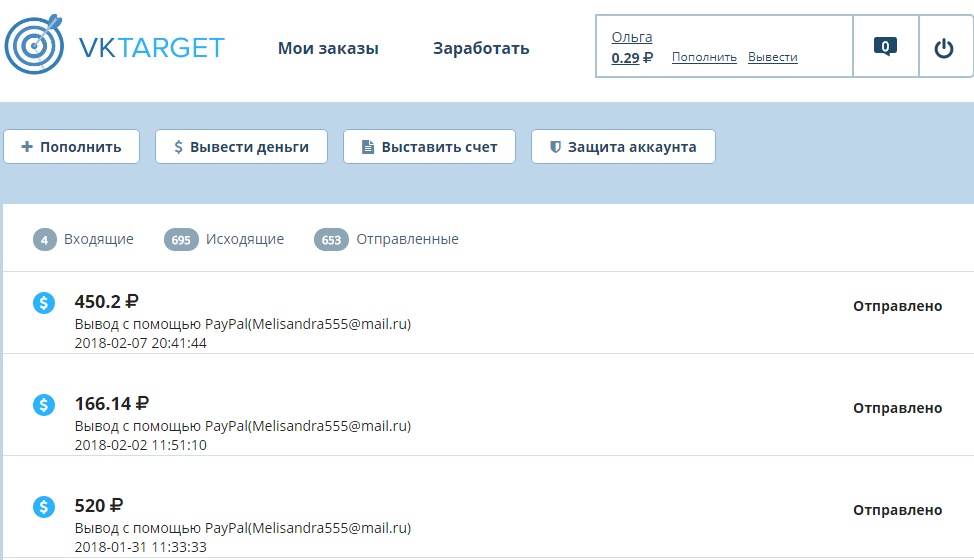This screenshot has height=560, width=974.
Task: Open Ольга profile link
Action: pyautogui.click(x=632, y=37)
